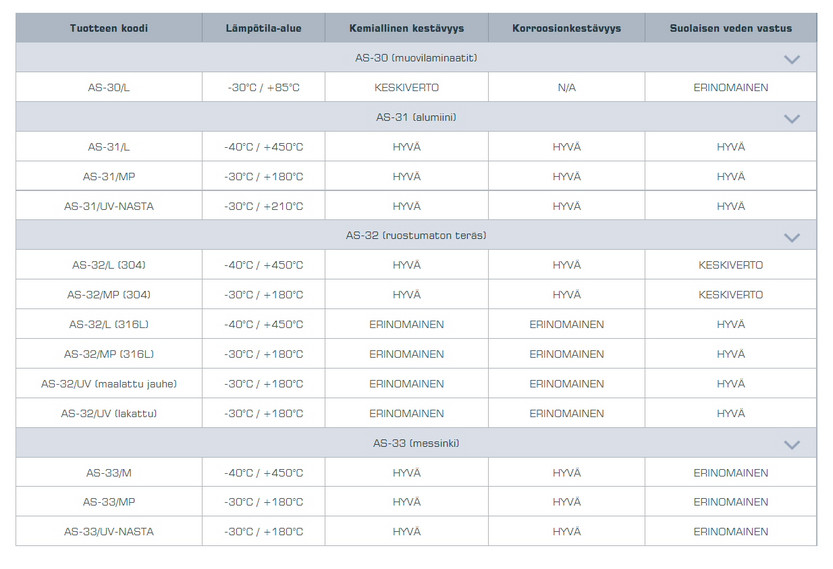Select the AS-30/L product code cell
The height and width of the screenshot is (569, 833).
point(109,88)
